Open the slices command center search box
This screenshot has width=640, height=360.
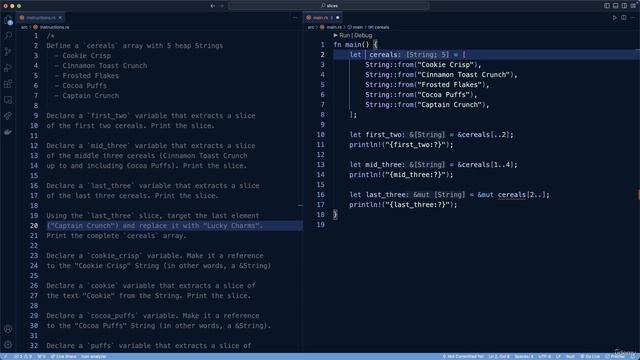coord(329,6)
